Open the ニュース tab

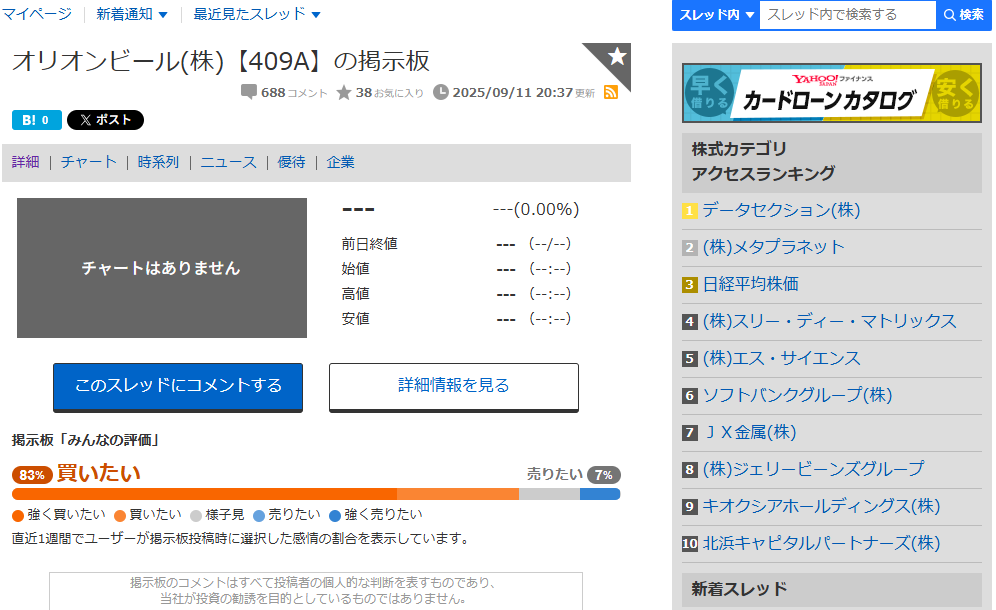pos(229,162)
